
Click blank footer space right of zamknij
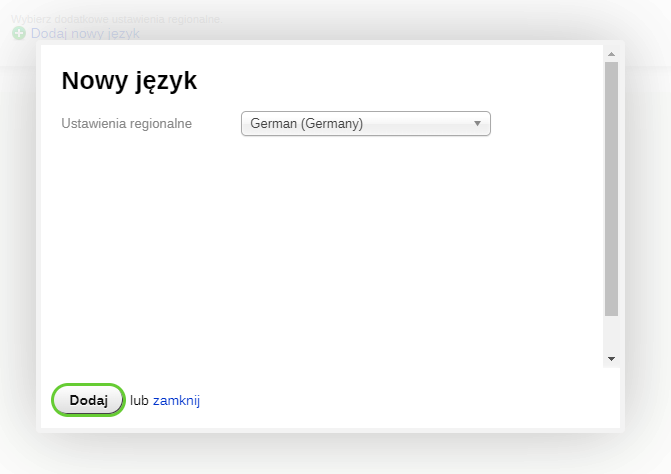400,400
